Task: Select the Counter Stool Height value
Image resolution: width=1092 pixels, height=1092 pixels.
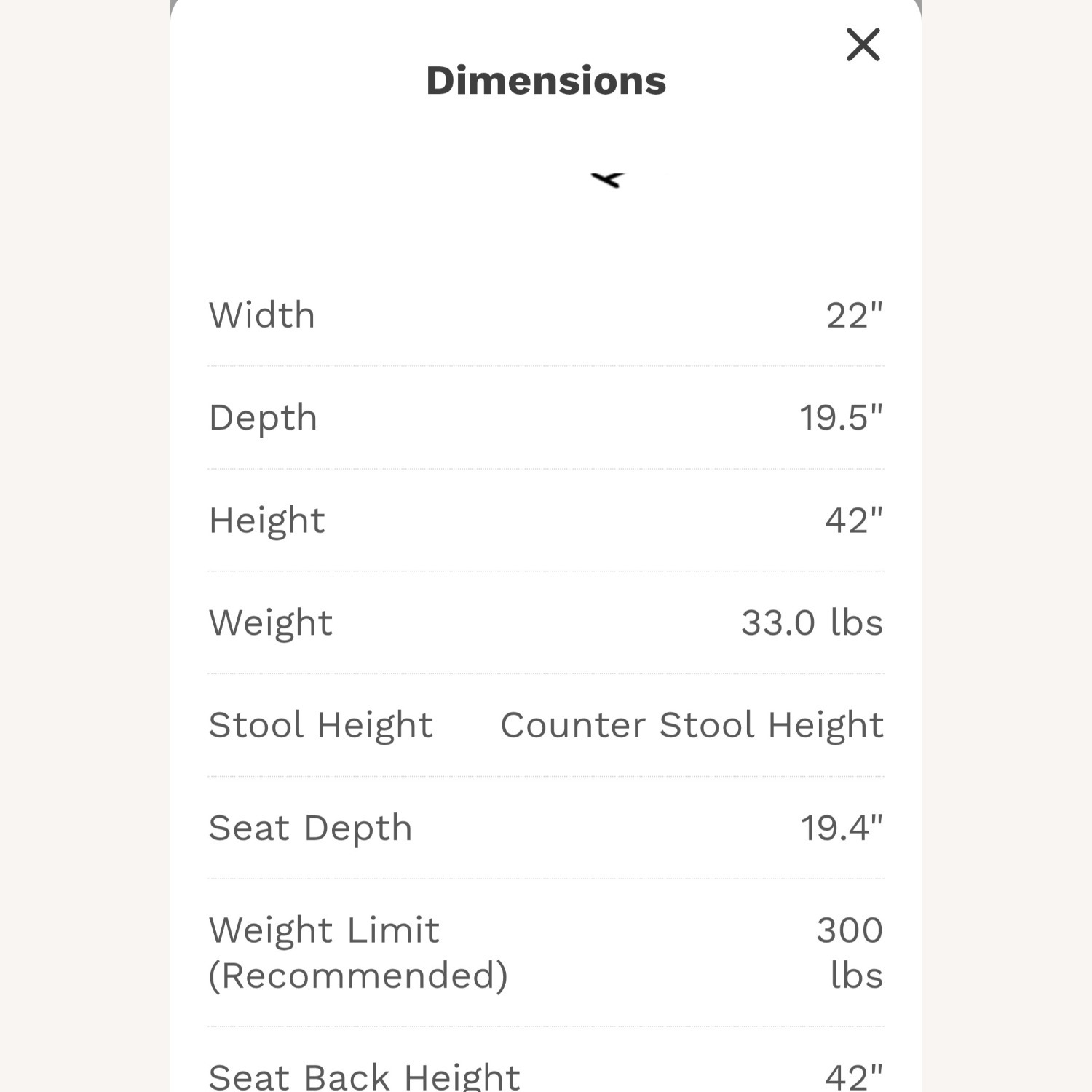Action: [690, 725]
